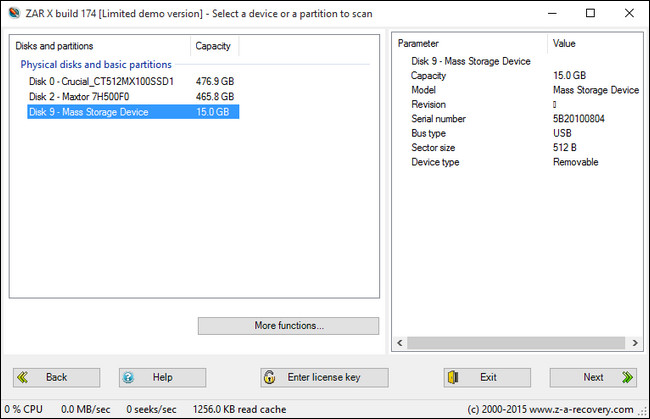
Task: Click the left scroll arrow in parameter panel
Action: (400, 343)
